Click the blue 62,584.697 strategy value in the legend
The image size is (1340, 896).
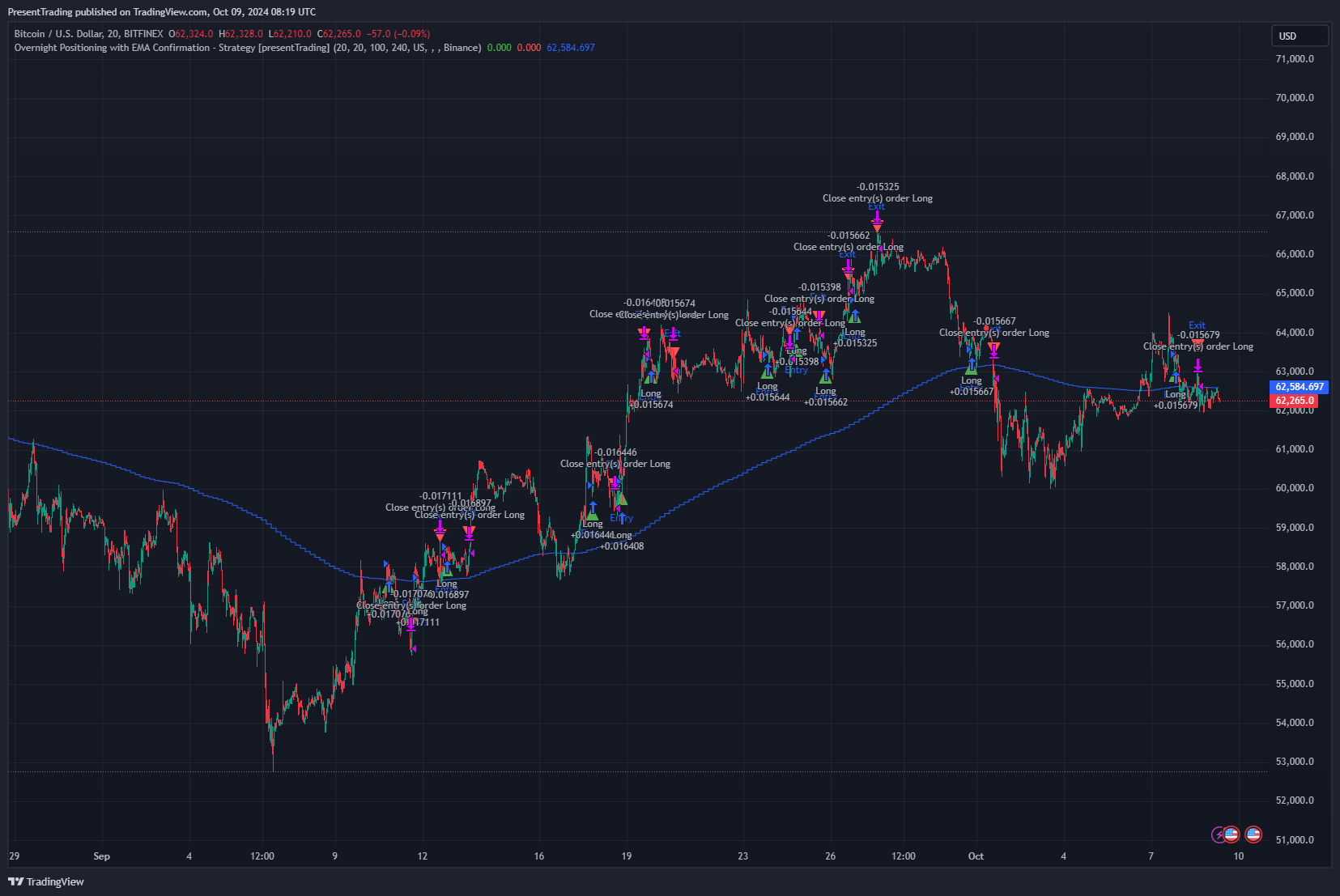tap(571, 48)
